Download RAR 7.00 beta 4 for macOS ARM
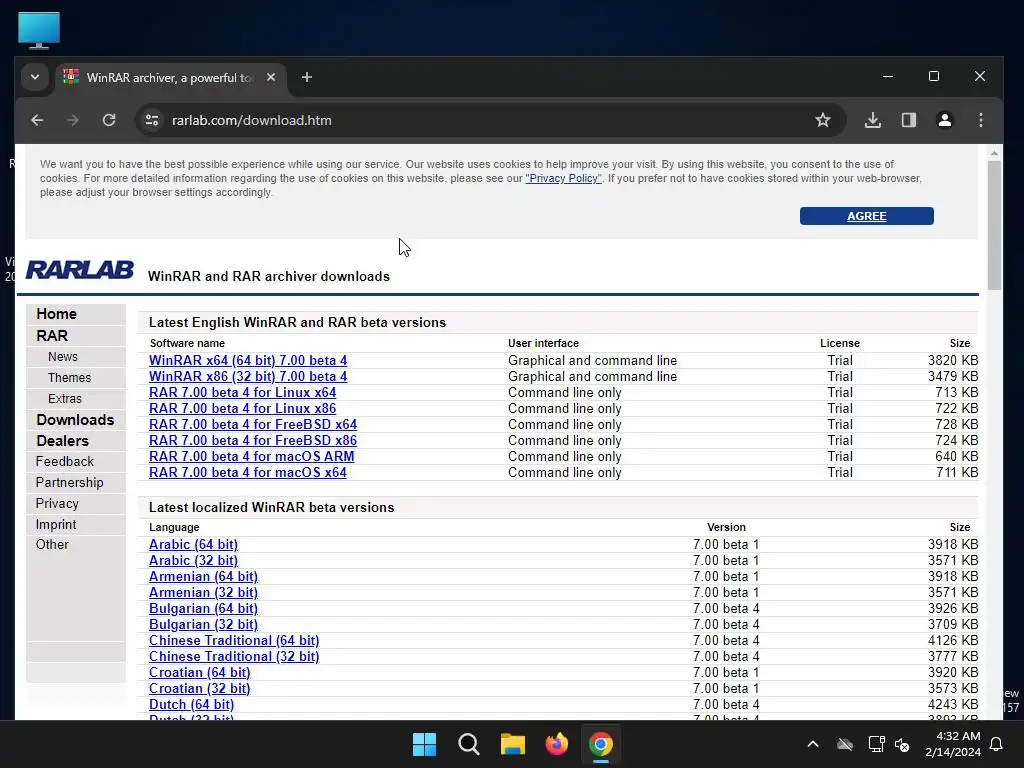 [251, 456]
